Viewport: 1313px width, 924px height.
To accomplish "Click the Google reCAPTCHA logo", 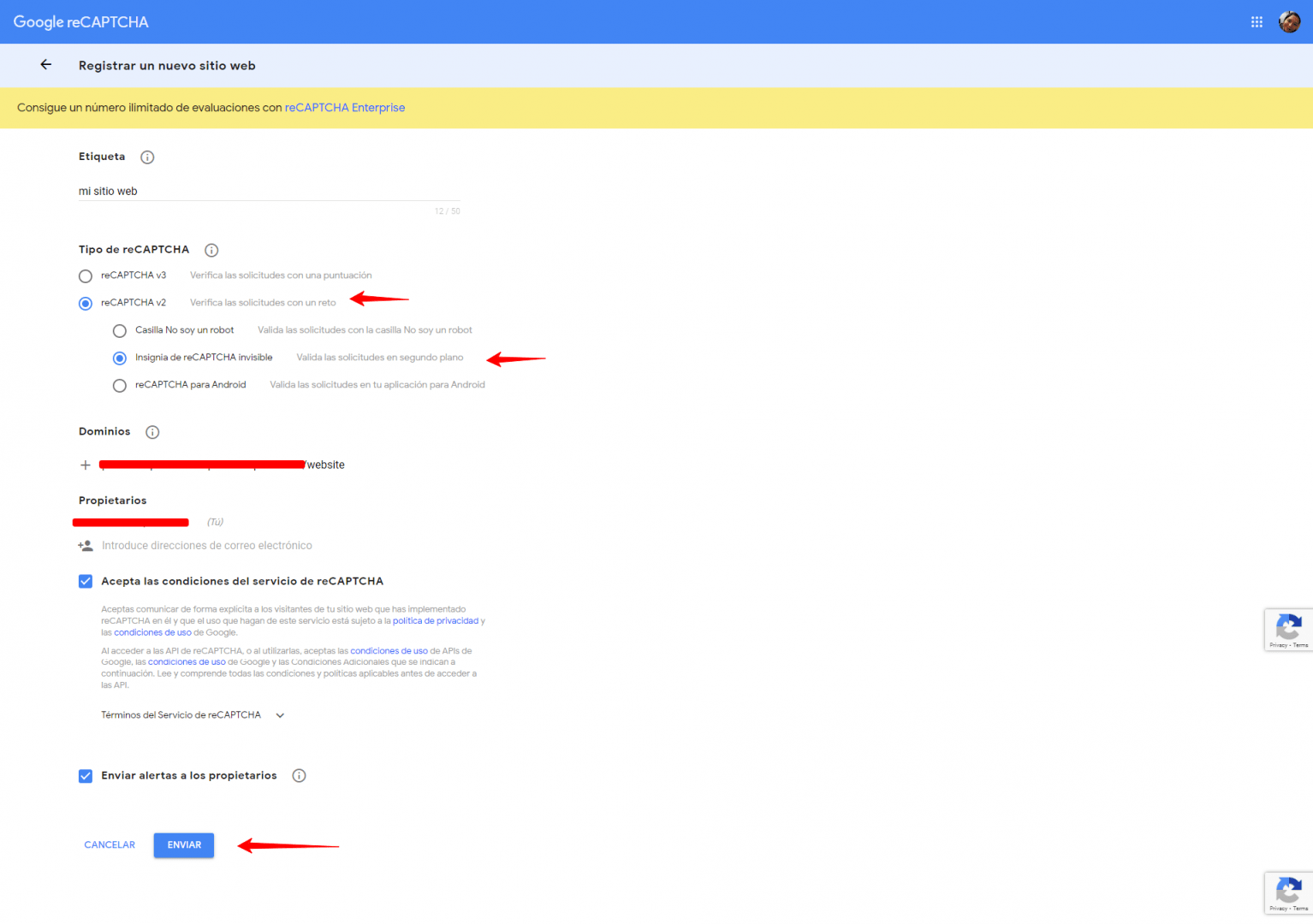I will [81, 22].
